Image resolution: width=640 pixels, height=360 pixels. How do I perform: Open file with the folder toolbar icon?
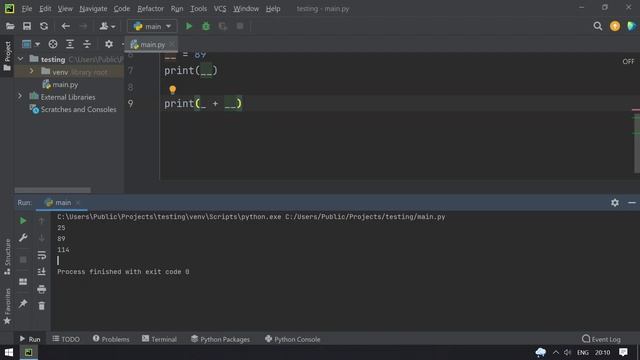10,27
